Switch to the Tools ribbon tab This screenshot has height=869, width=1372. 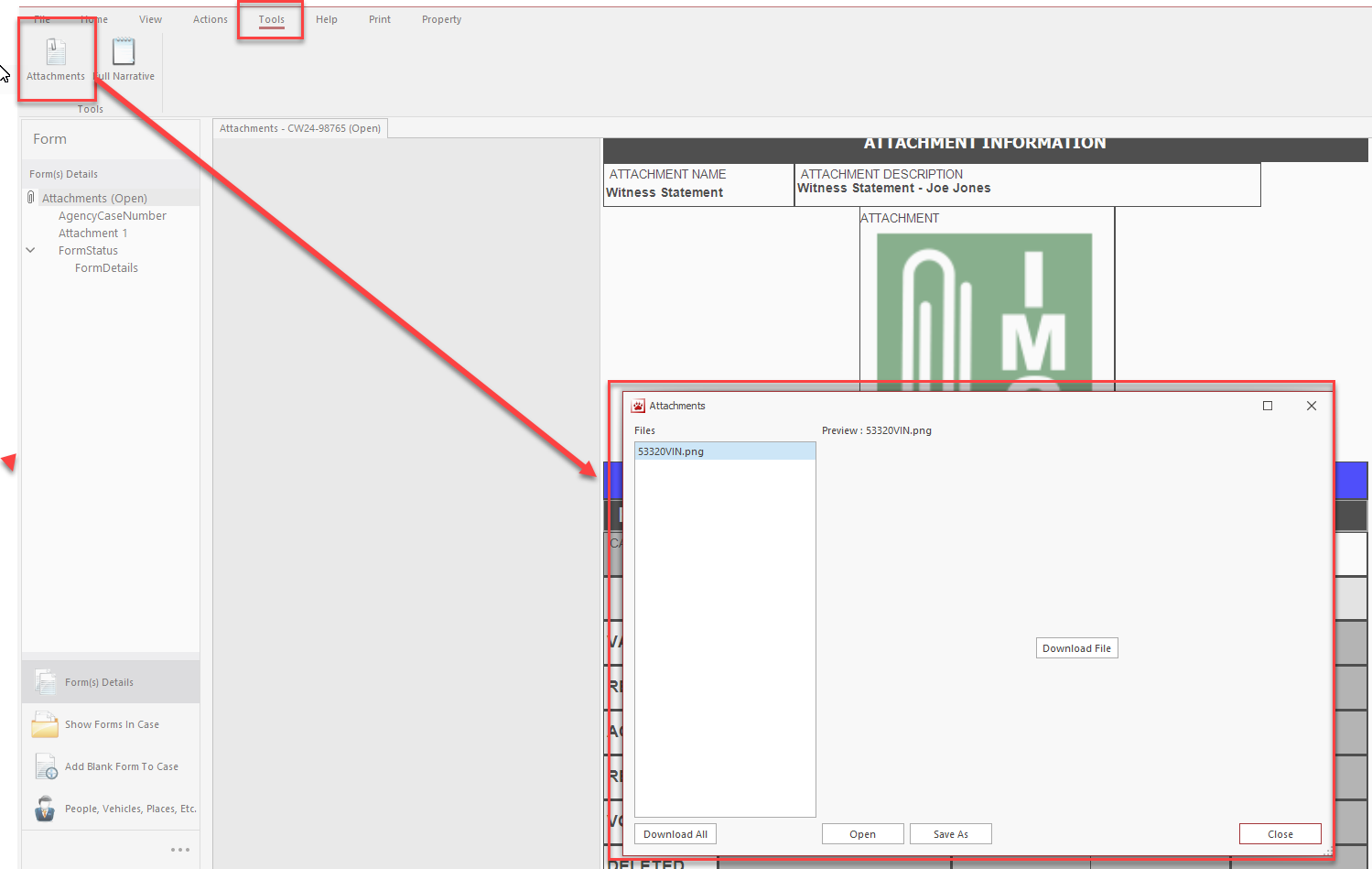pyautogui.click(x=271, y=19)
